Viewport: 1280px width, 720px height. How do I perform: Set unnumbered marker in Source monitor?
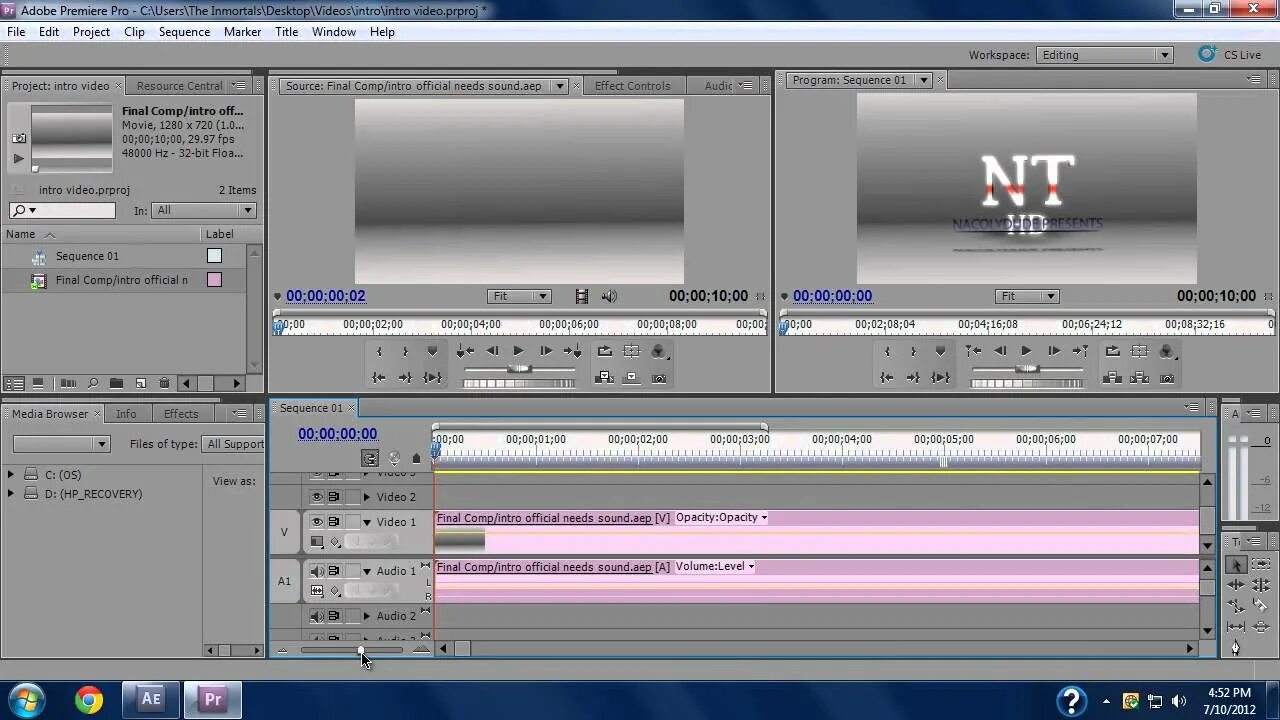tap(432, 351)
